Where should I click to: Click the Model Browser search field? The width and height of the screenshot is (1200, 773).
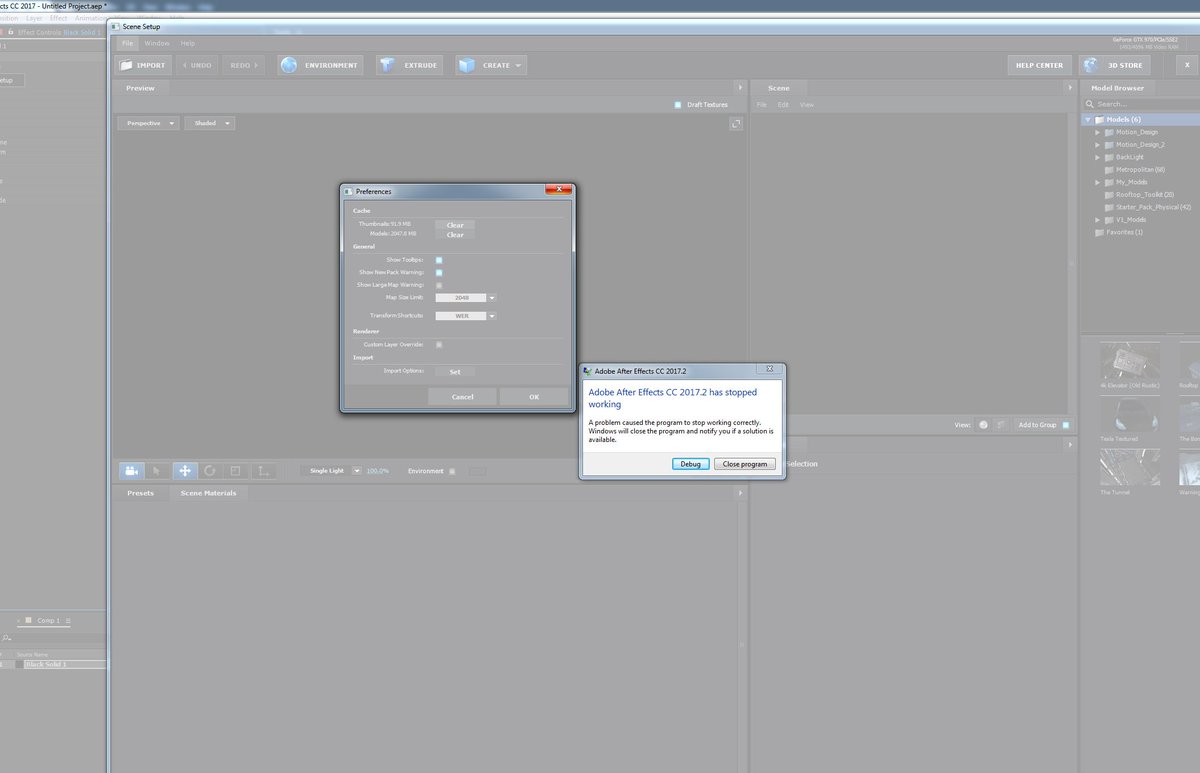pos(1140,104)
